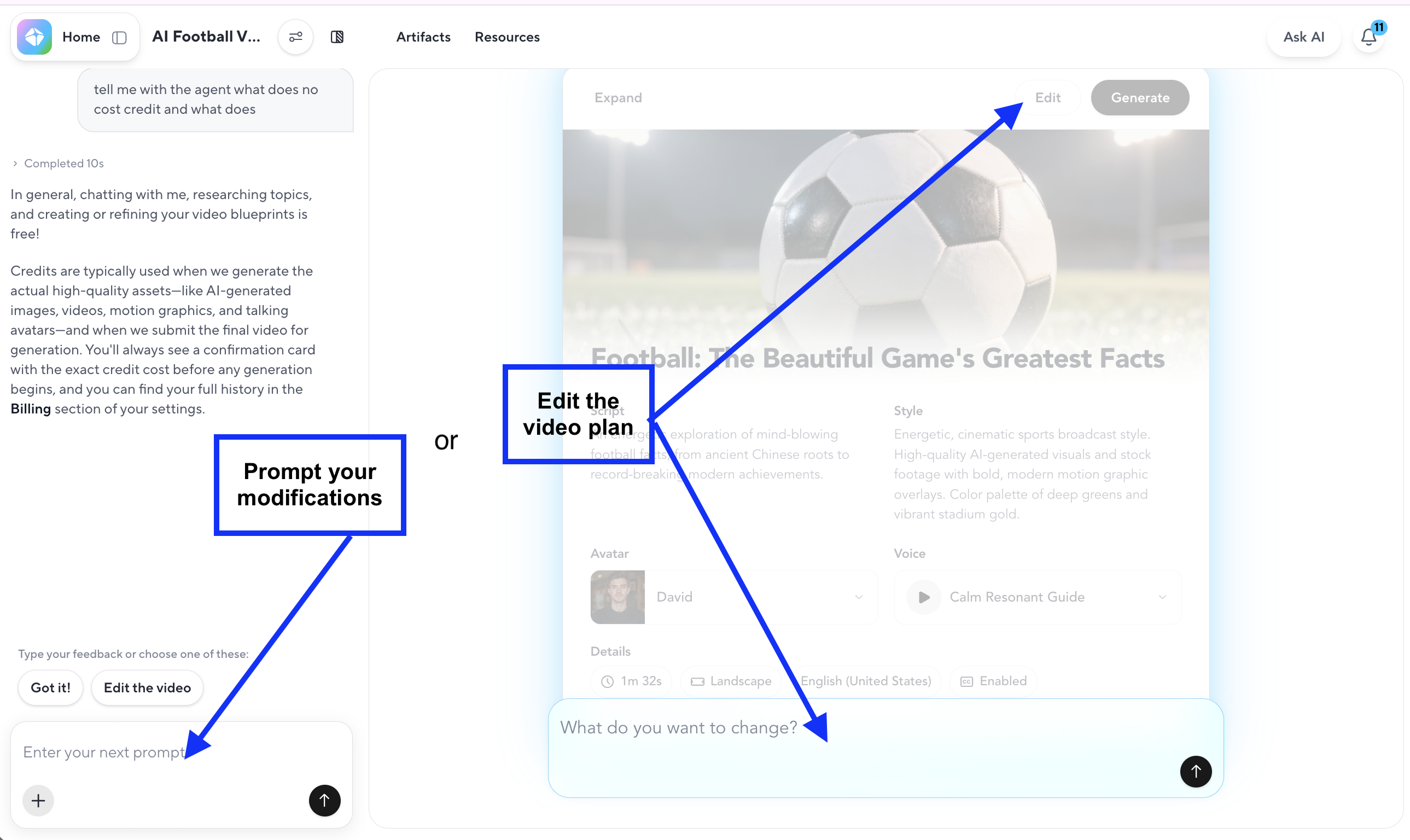Click Expand on the video plan card
The image size is (1410, 840).
click(618, 97)
